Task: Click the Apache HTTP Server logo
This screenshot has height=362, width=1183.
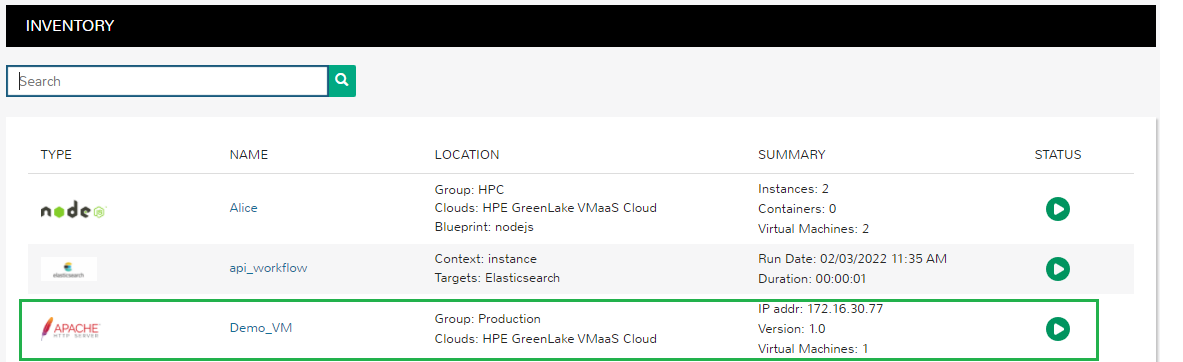Action: point(71,329)
